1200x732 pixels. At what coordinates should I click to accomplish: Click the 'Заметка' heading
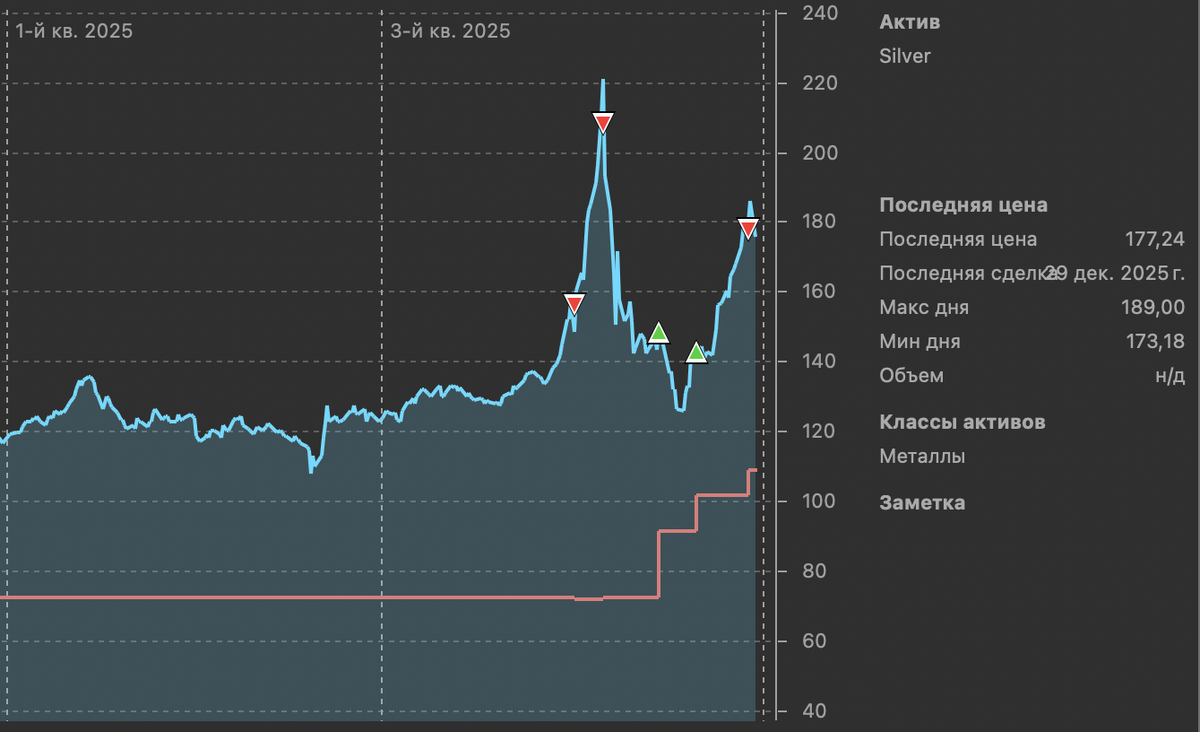pos(922,502)
